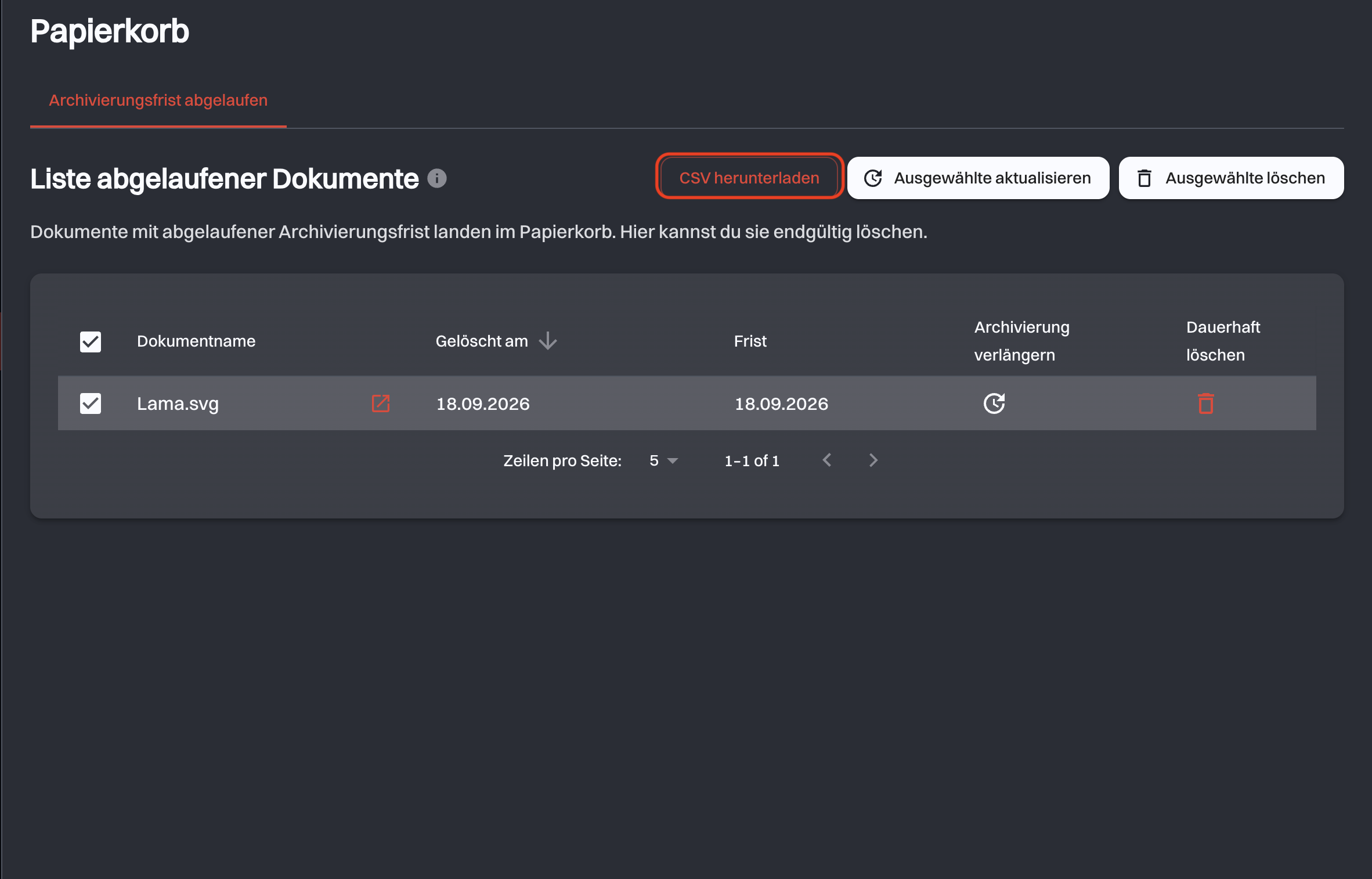Select the 'Lama.svg' document name
This screenshot has height=879, width=1372.
pyautogui.click(x=178, y=404)
